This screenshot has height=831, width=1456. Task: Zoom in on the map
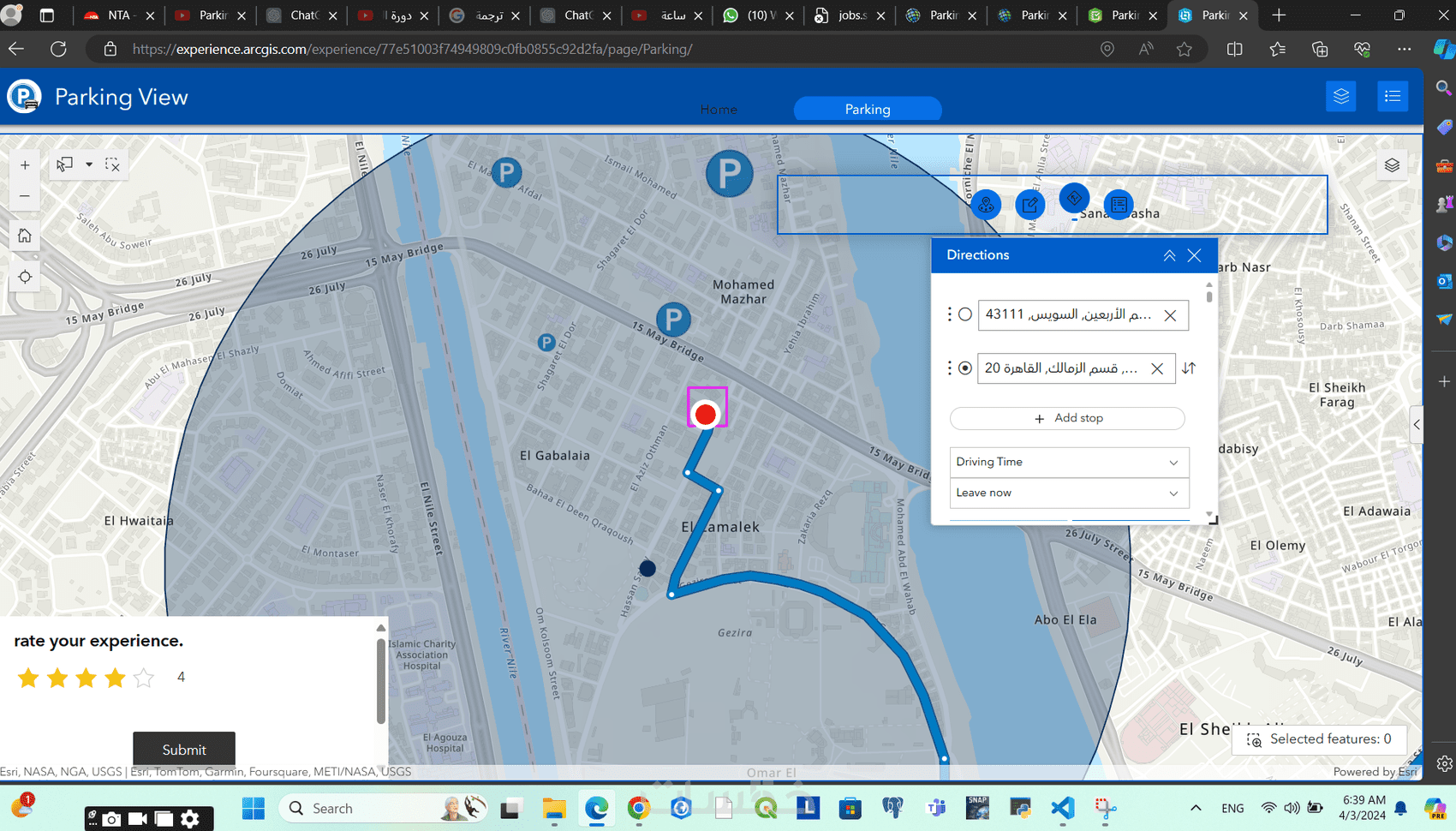click(25, 165)
